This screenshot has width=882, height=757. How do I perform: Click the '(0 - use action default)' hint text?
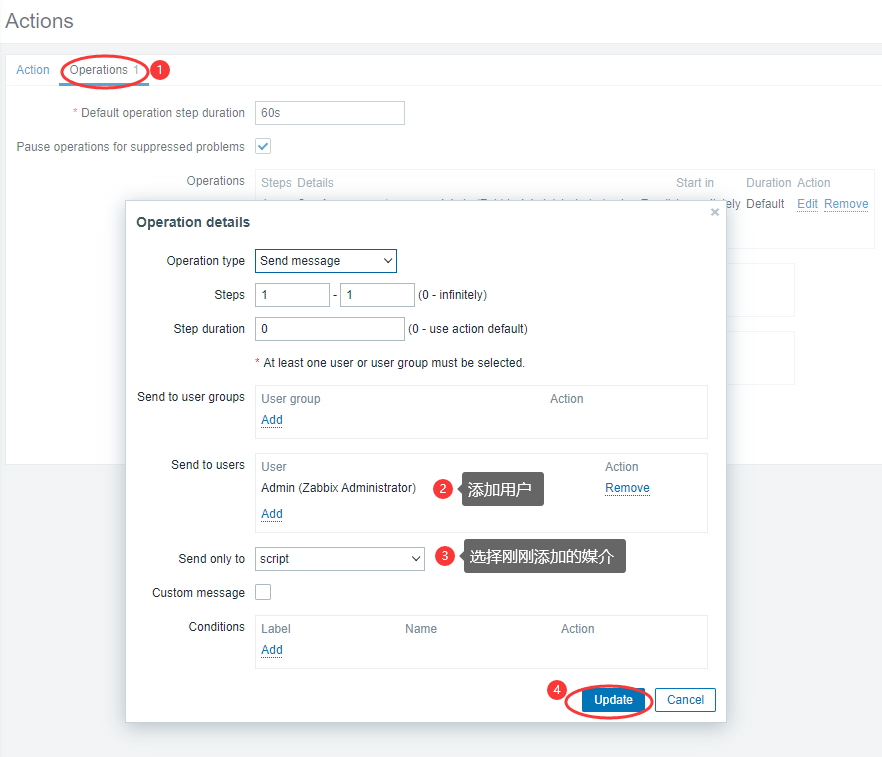[468, 329]
